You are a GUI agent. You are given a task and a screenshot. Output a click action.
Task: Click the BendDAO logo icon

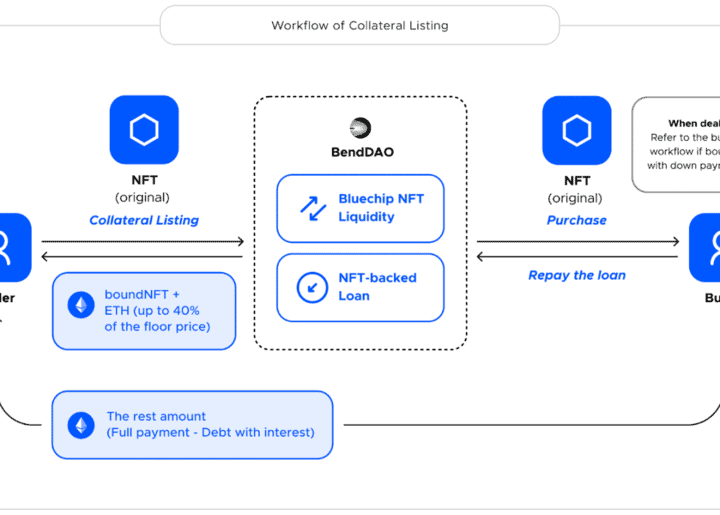click(x=360, y=128)
